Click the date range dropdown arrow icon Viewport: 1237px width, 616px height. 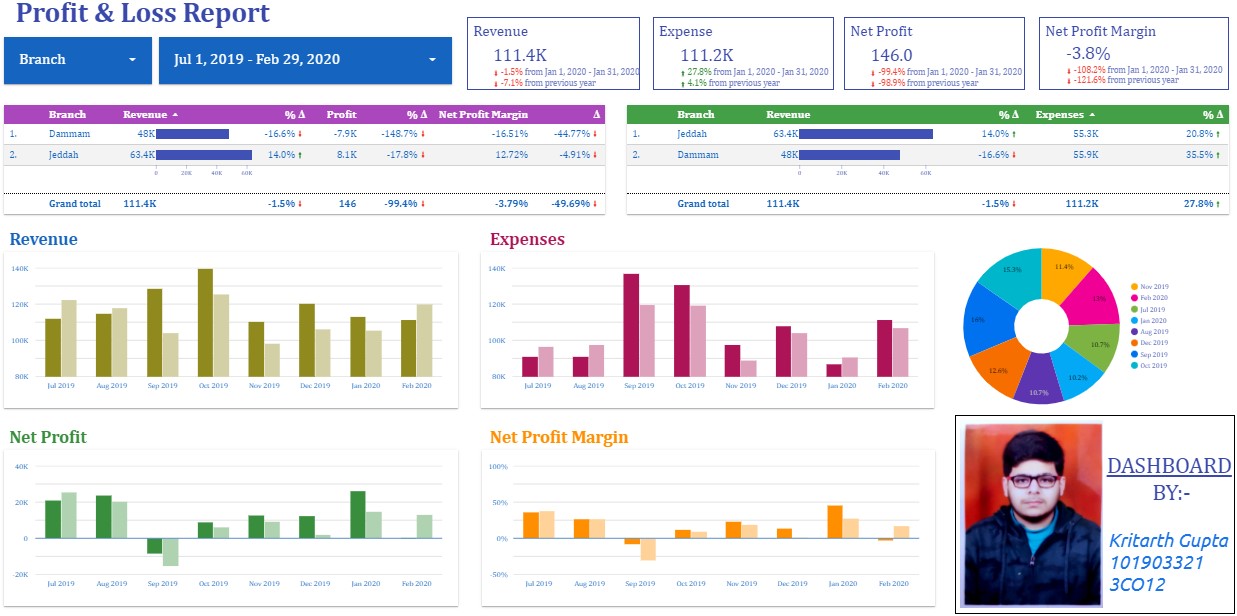[x=432, y=60]
